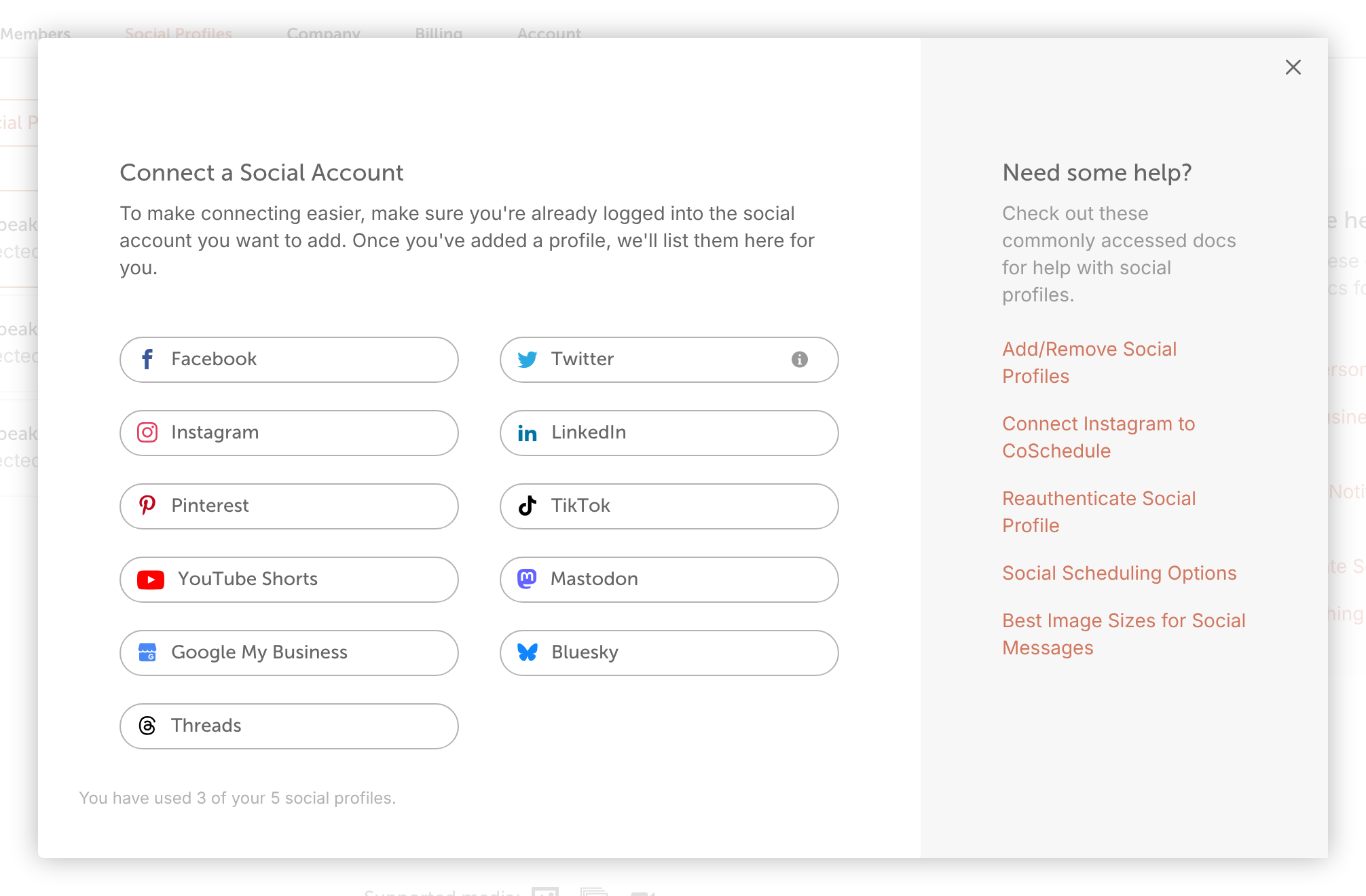Add a Threads profile

click(x=289, y=726)
